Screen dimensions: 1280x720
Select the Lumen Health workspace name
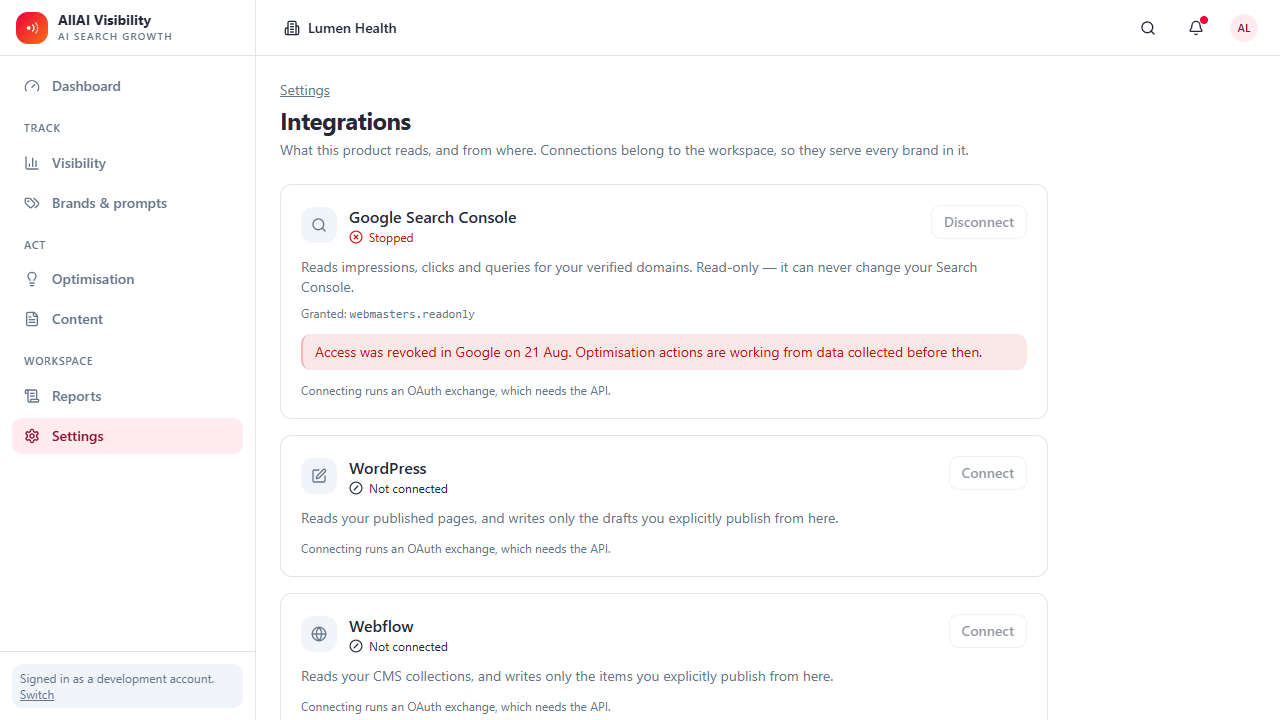[352, 28]
